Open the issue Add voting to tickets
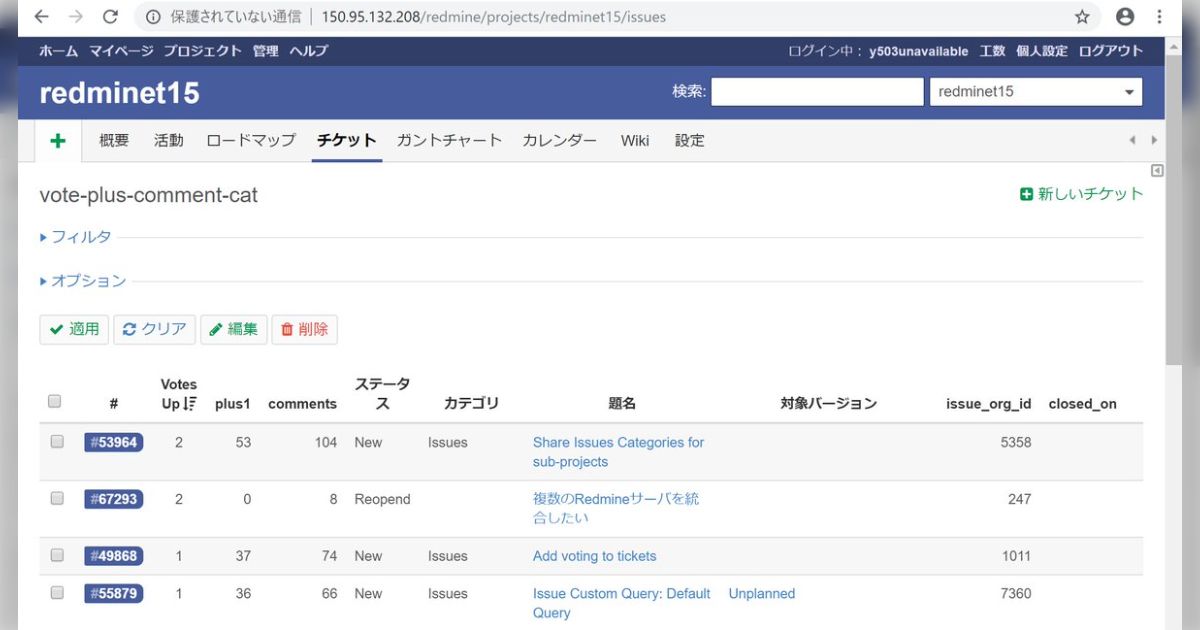Image resolution: width=1200 pixels, height=630 pixels. [x=594, y=555]
